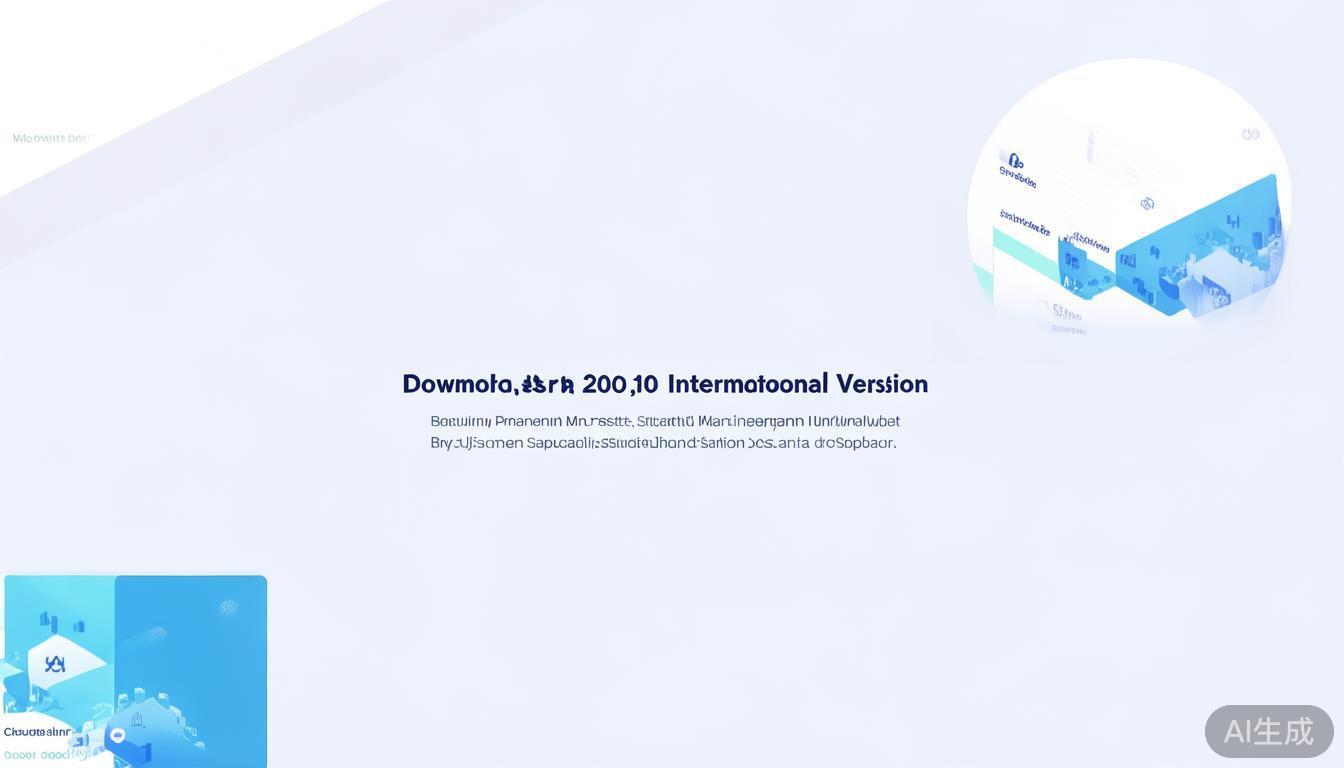
Task: Open the small gear icon in the illustration center
Action: (x=1147, y=204)
